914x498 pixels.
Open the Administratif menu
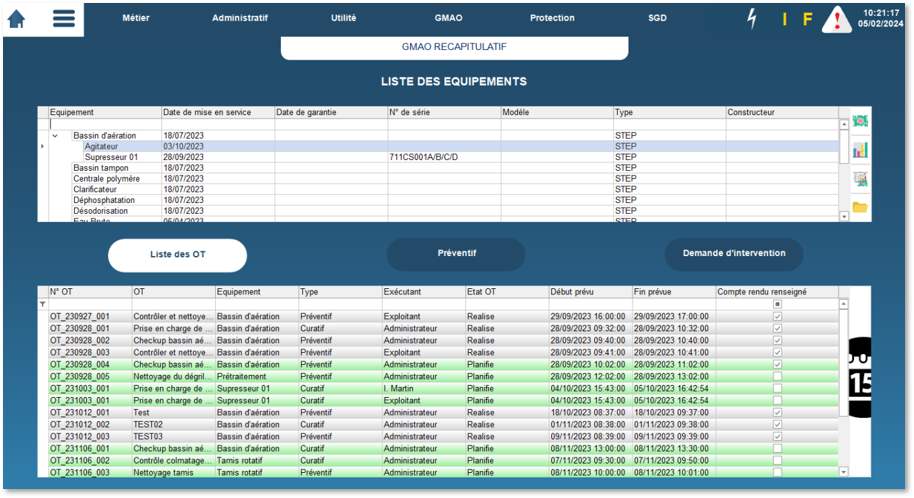click(240, 18)
